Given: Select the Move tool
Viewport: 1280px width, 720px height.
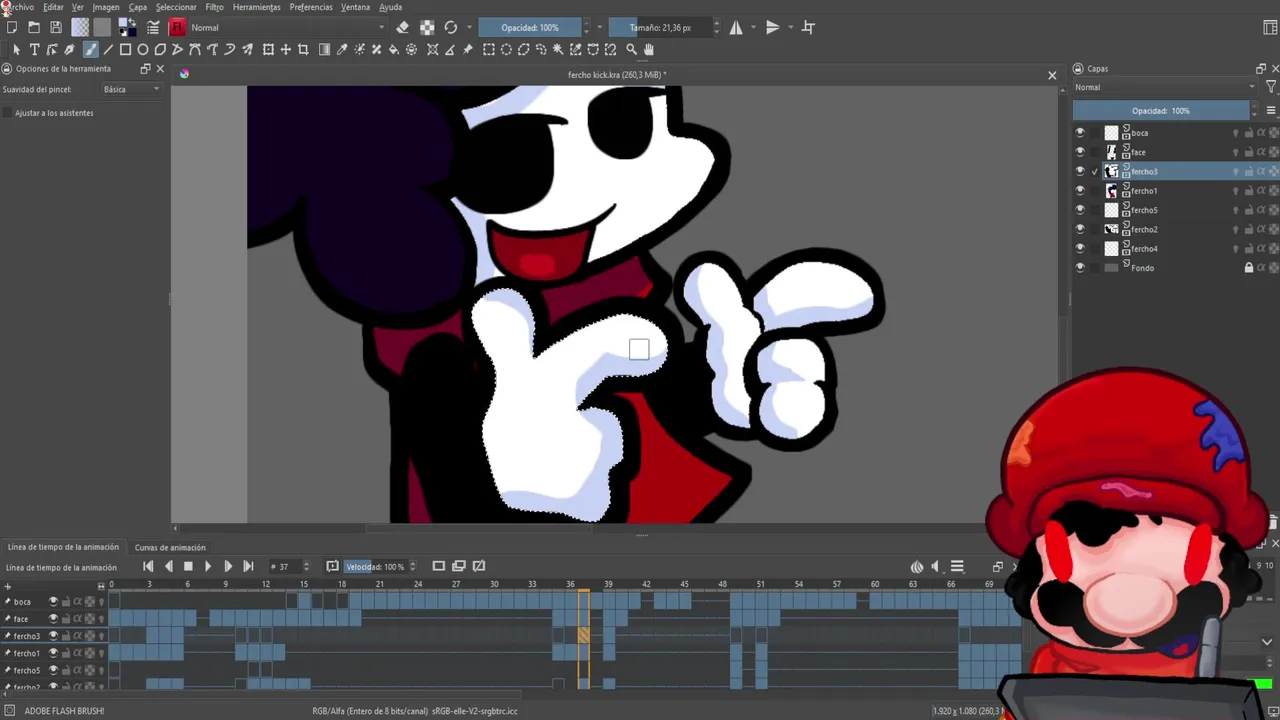Looking at the screenshot, I should 286,49.
